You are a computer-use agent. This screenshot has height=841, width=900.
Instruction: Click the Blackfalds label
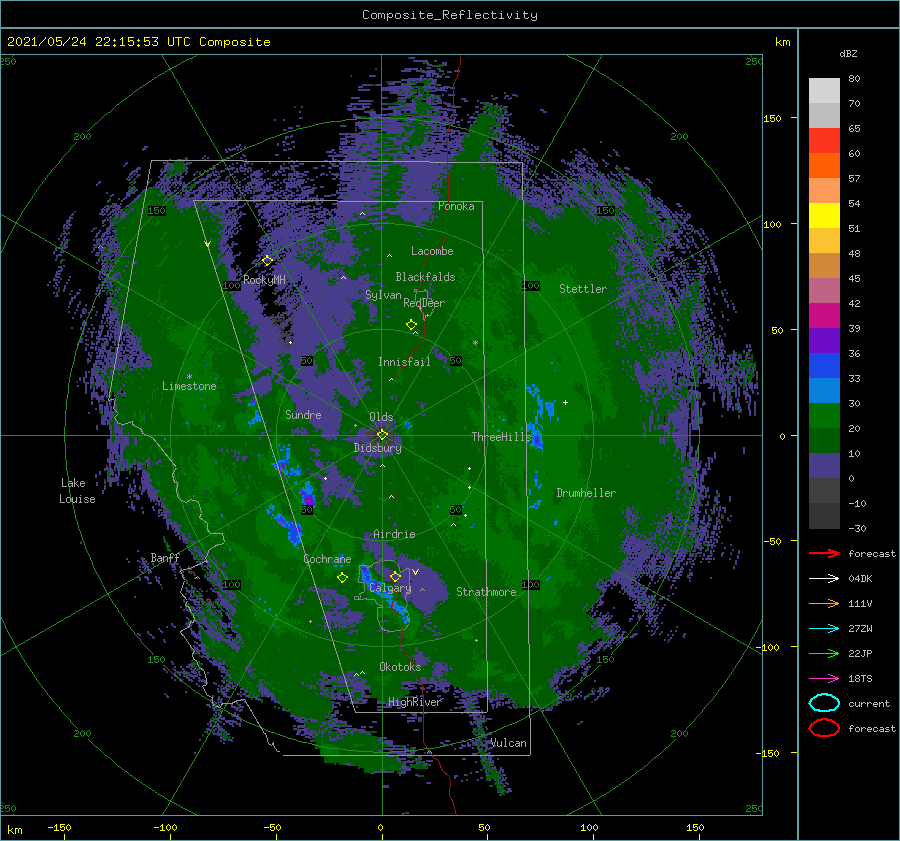[425, 277]
